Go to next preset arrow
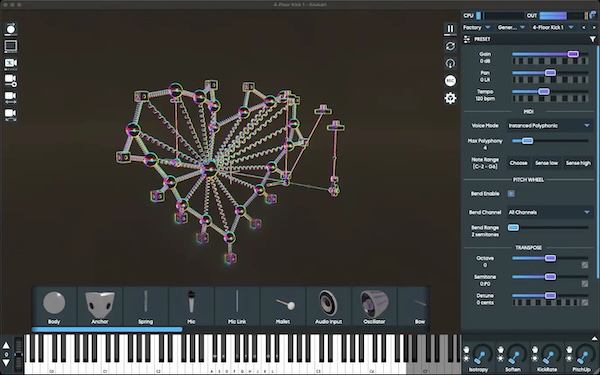Screen dimensions: 600x375 click(594, 28)
